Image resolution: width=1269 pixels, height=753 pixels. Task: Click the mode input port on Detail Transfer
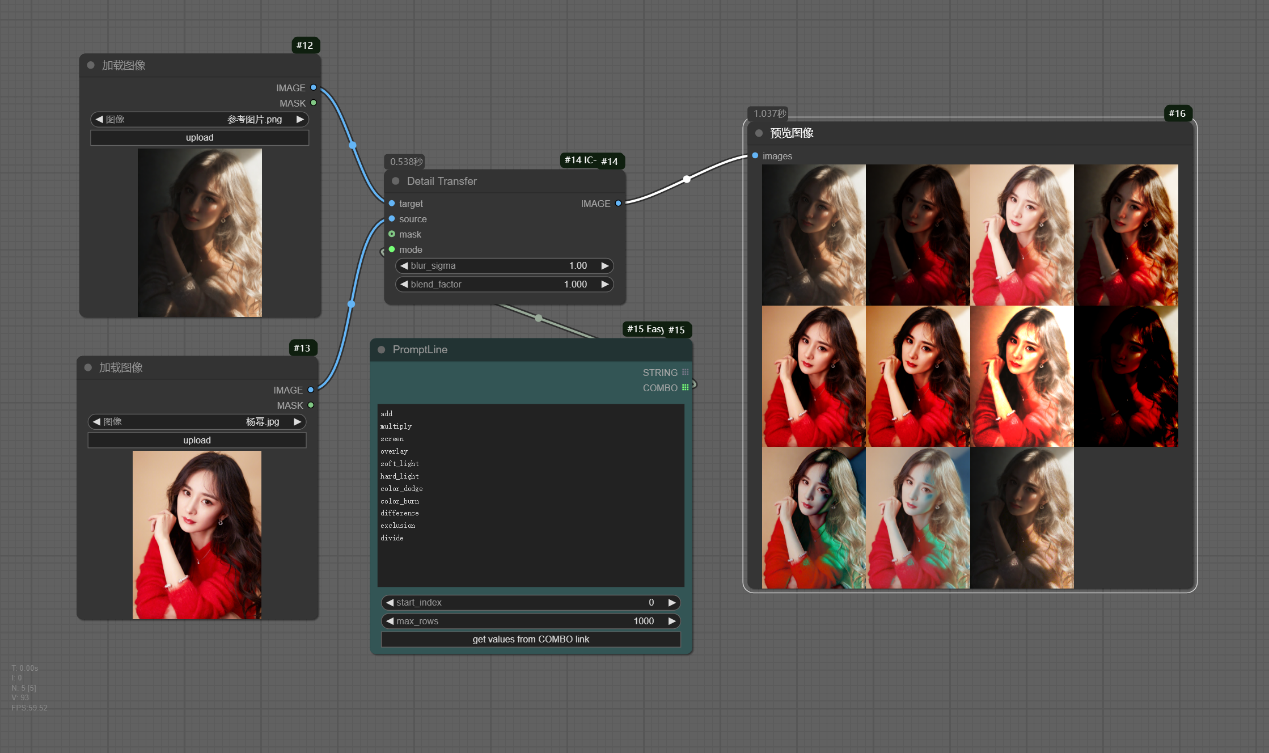392,250
